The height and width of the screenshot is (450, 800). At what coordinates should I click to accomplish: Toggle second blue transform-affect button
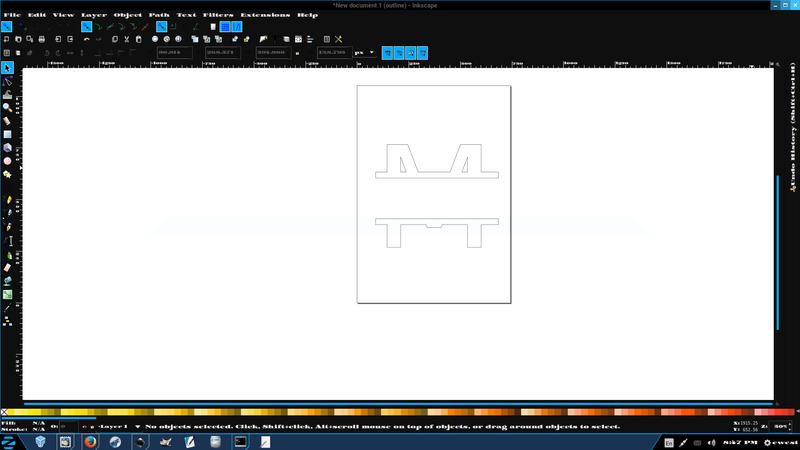(399, 53)
